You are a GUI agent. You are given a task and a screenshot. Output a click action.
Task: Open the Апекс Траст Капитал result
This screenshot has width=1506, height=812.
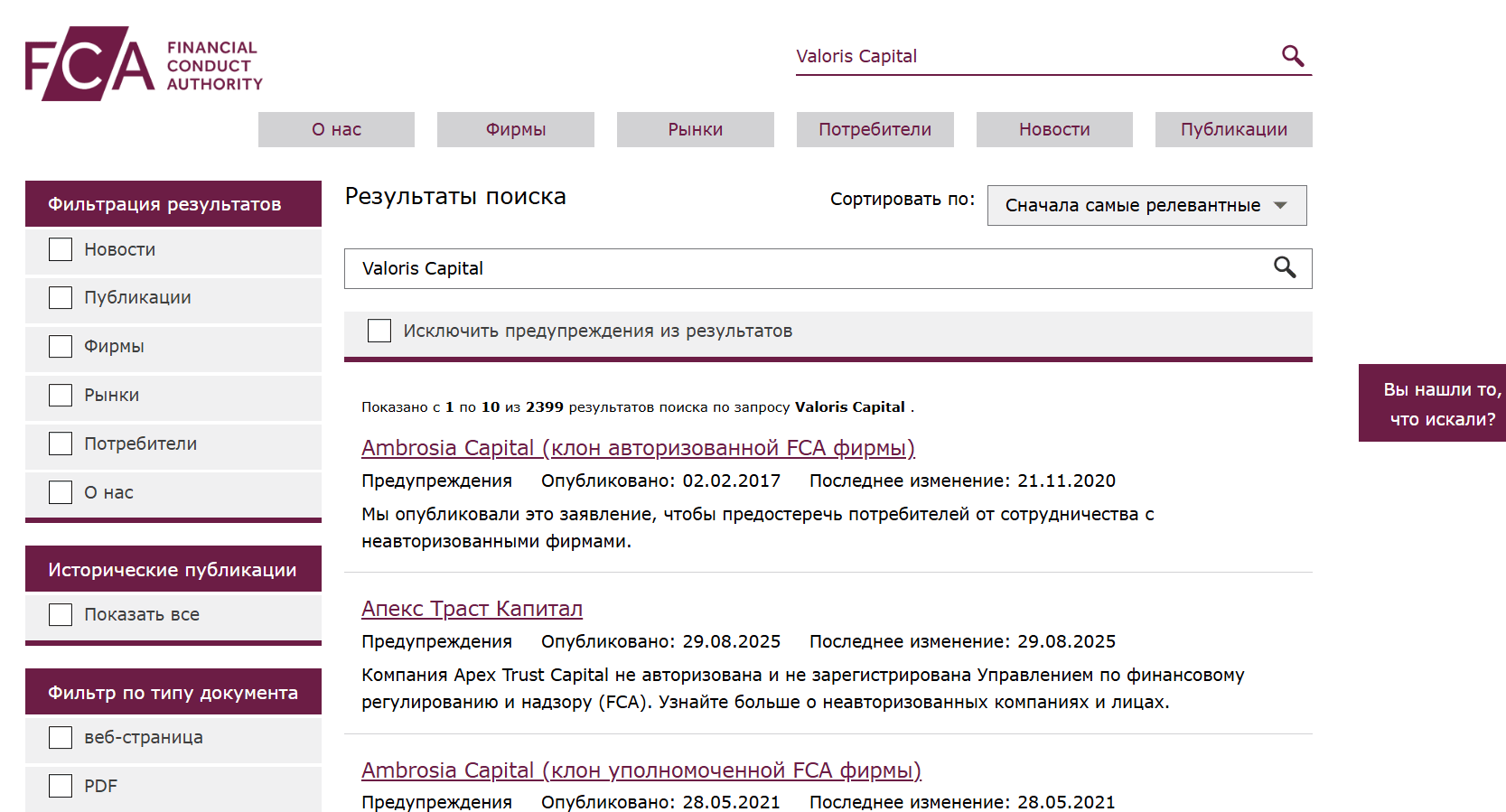[472, 609]
